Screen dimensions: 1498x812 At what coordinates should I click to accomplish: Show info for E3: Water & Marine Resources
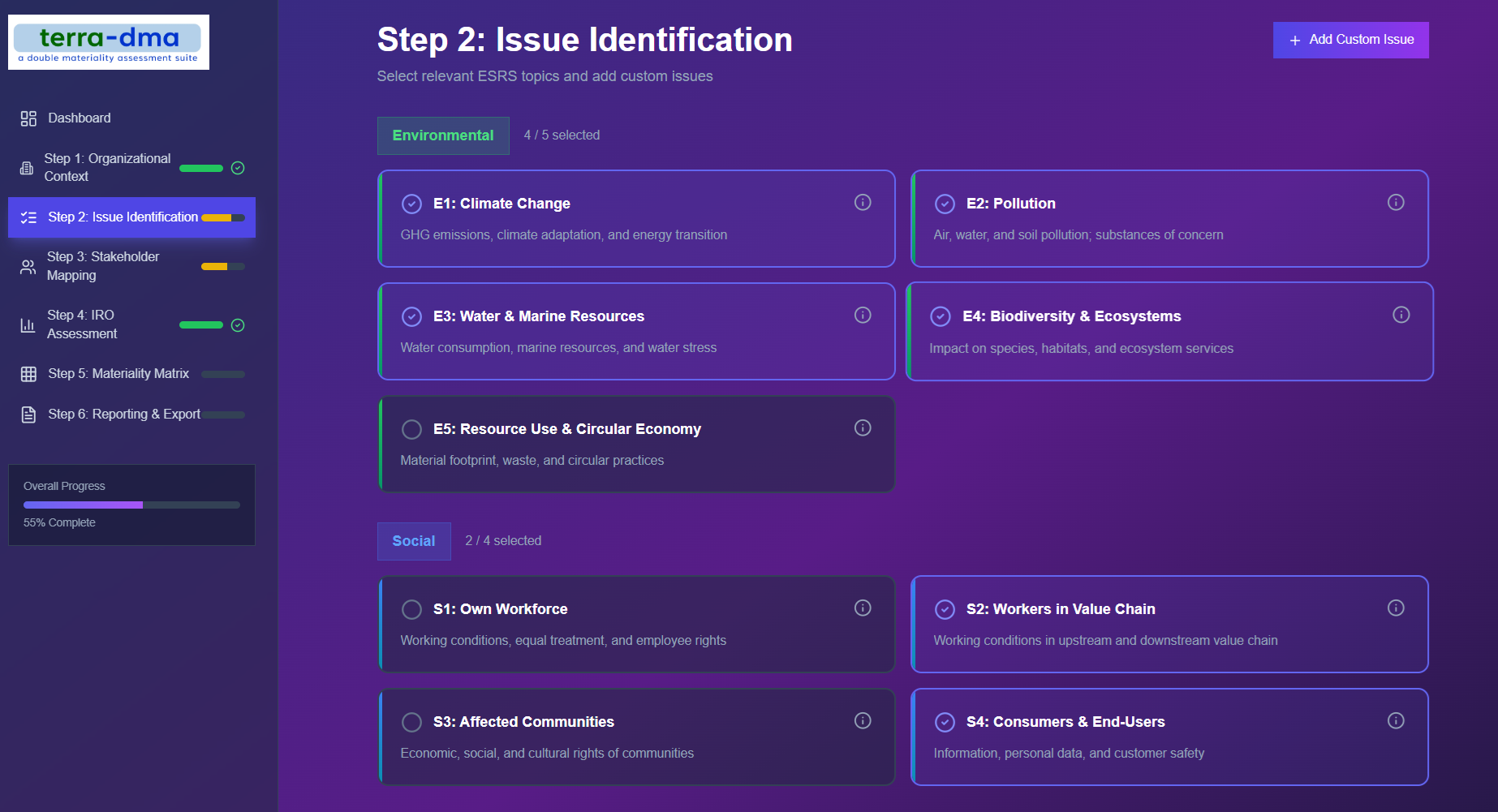pyautogui.click(x=863, y=315)
